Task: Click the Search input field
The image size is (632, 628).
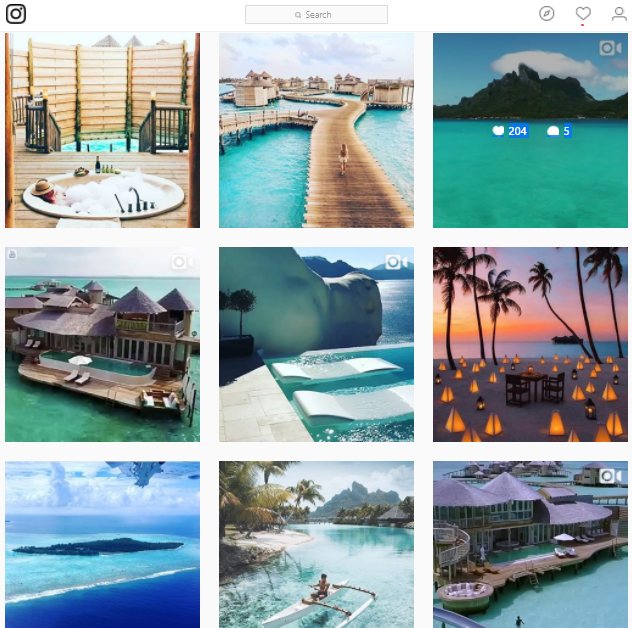Action: [x=316, y=15]
